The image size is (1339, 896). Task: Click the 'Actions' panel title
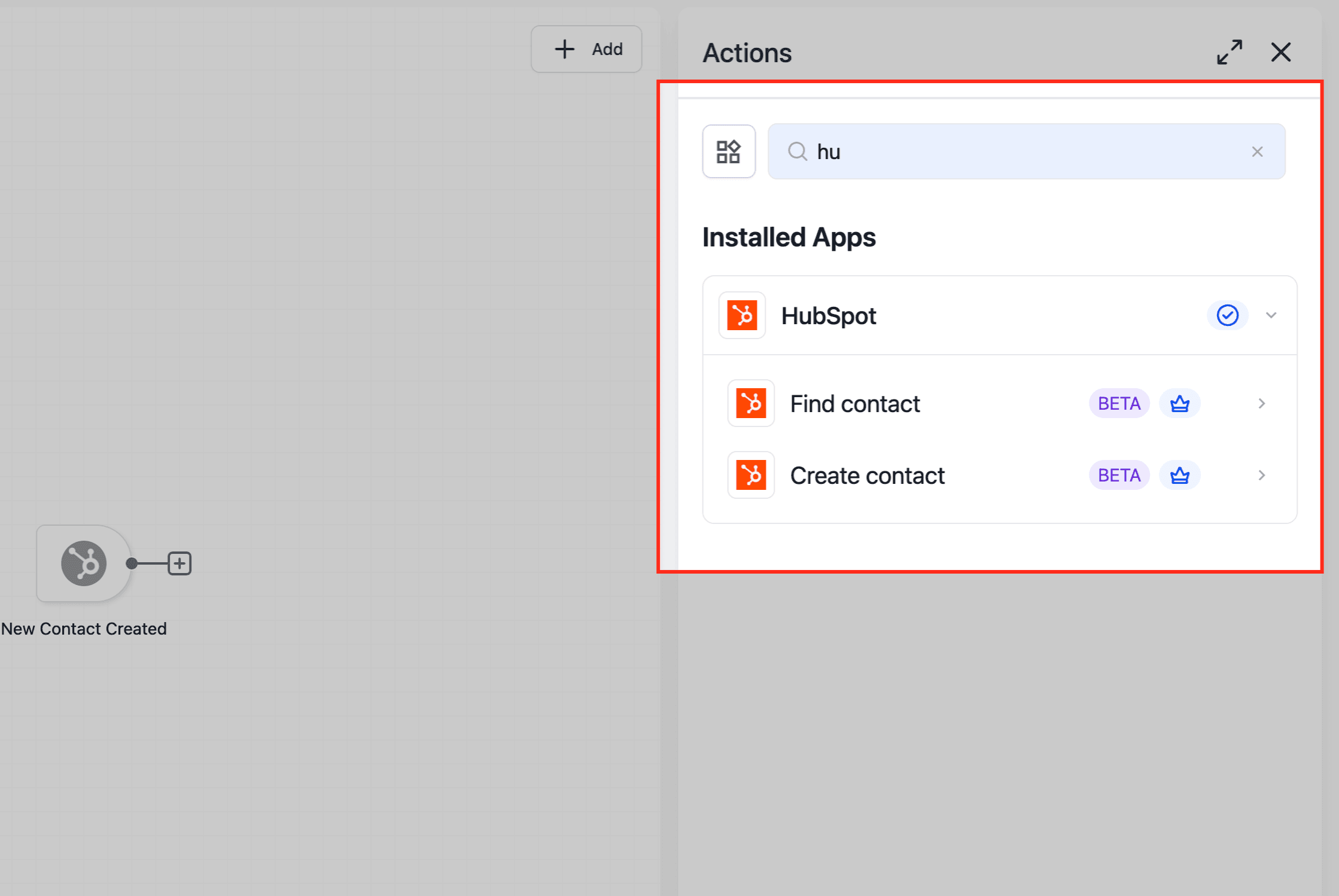point(747,53)
